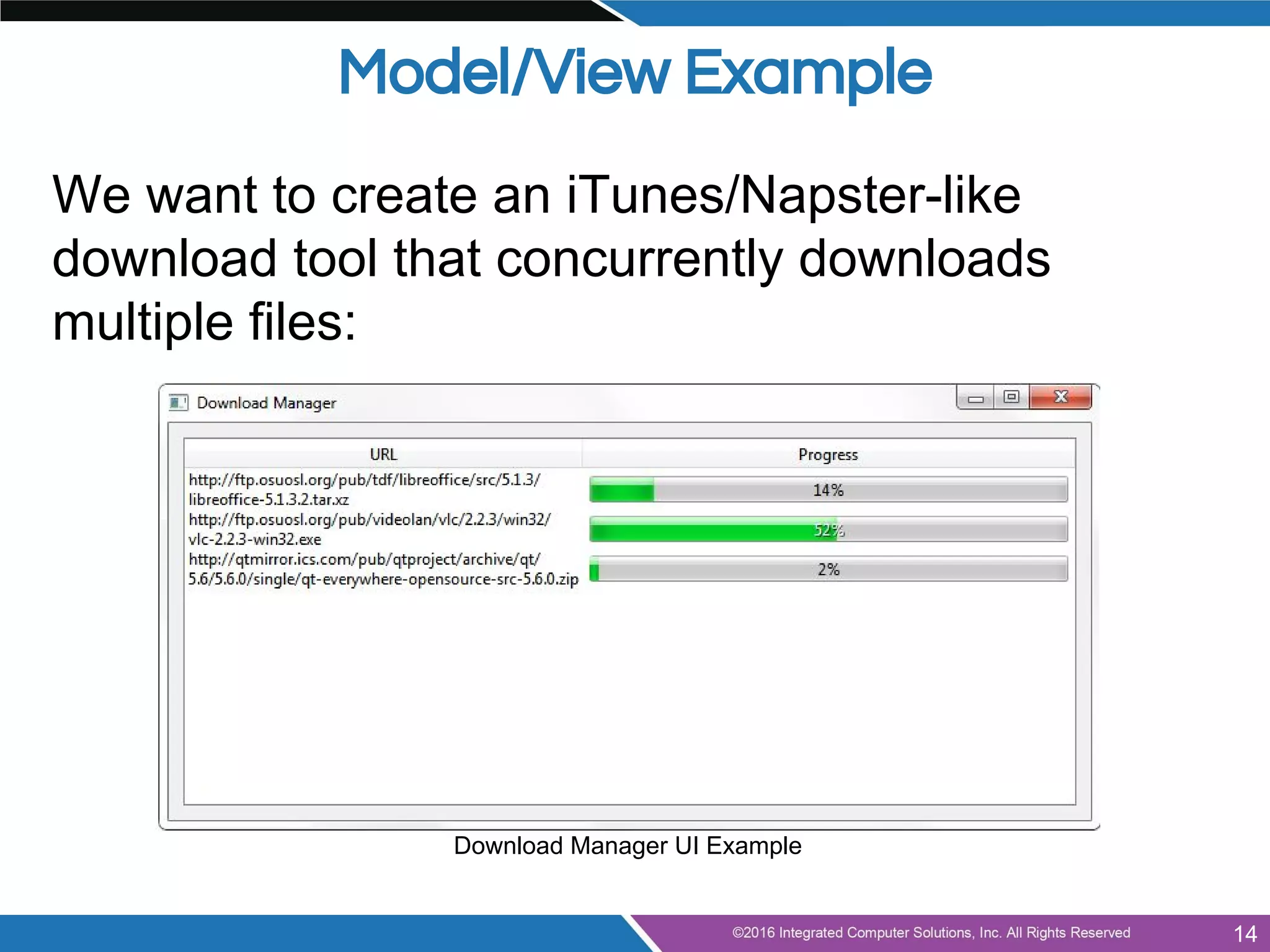Minimize the Download Manager window
Viewport: 1270px width, 952px height.
(975, 397)
